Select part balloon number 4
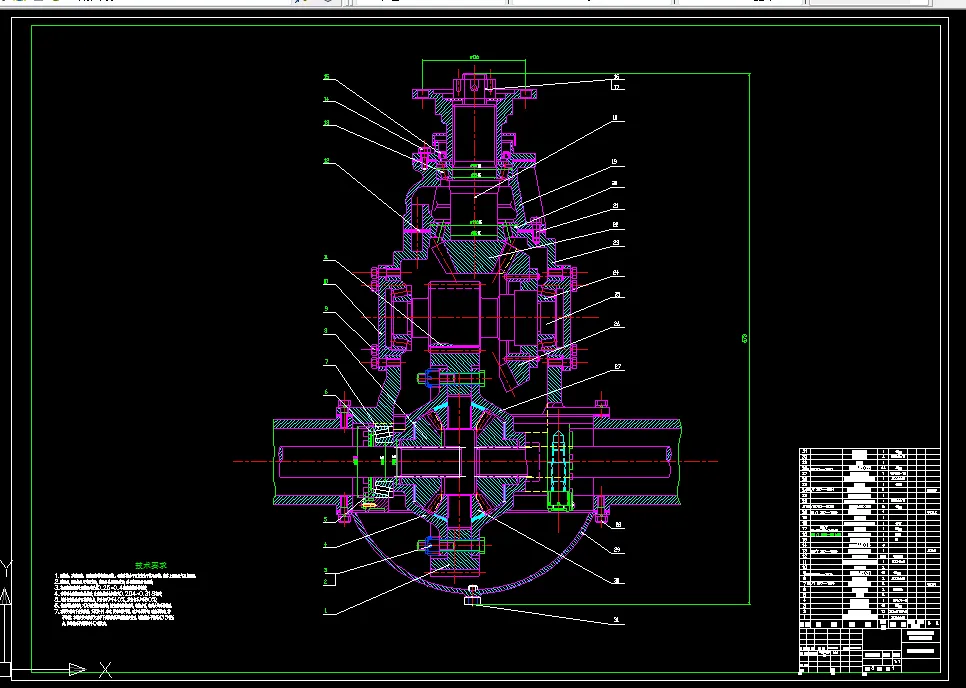Screen dimensions: 966x688 [x=326, y=544]
